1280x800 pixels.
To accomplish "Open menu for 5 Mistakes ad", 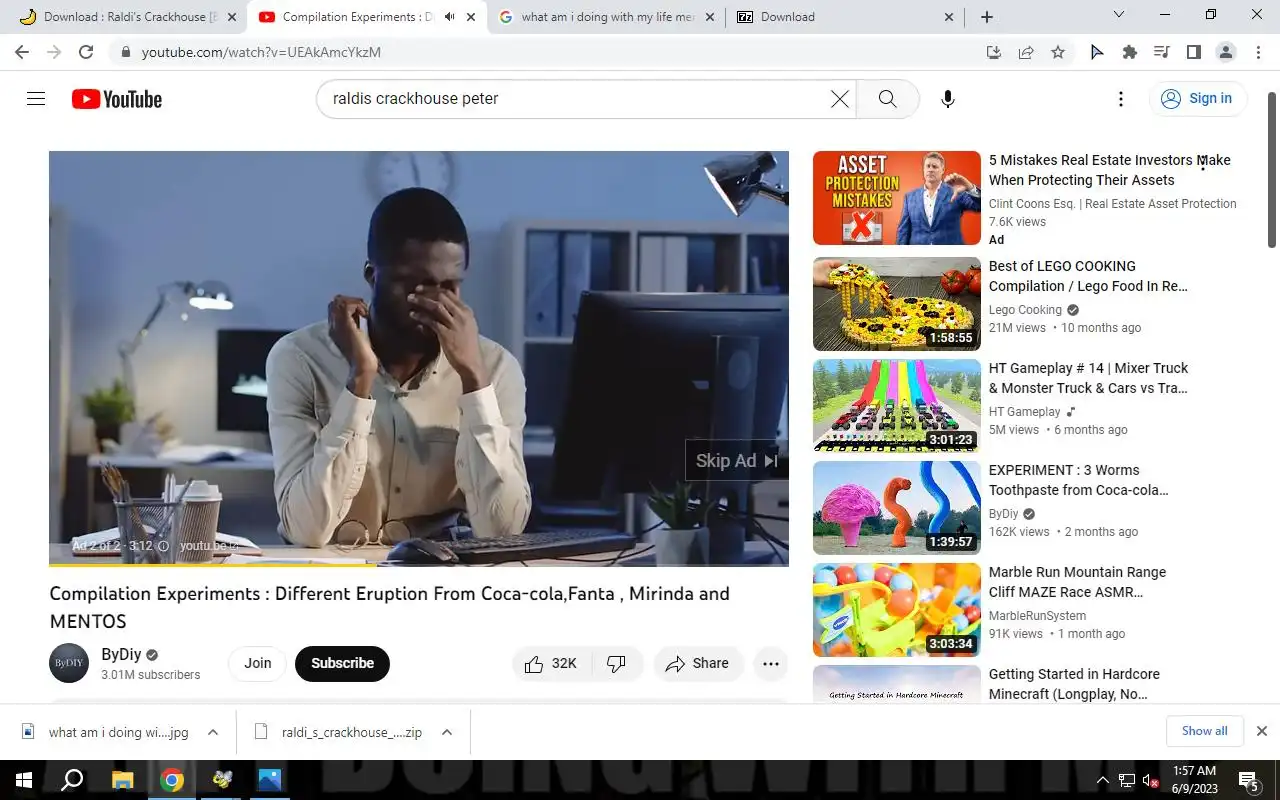I will click(1203, 162).
